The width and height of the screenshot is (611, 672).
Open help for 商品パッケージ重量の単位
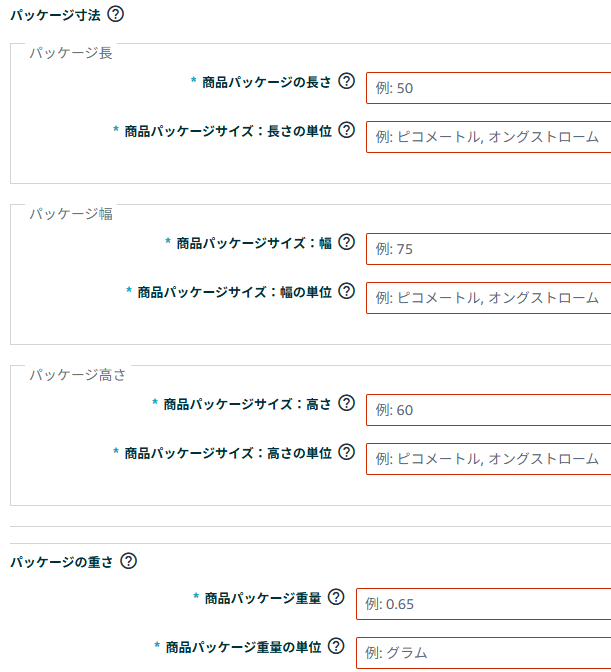337,646
